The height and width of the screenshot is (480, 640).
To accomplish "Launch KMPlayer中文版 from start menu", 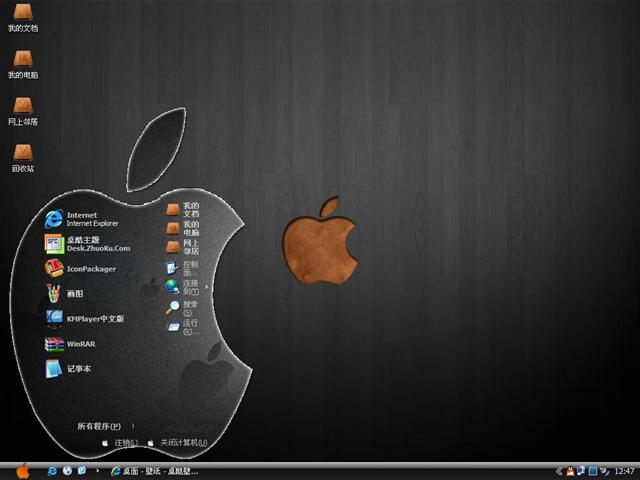I will coord(84,318).
